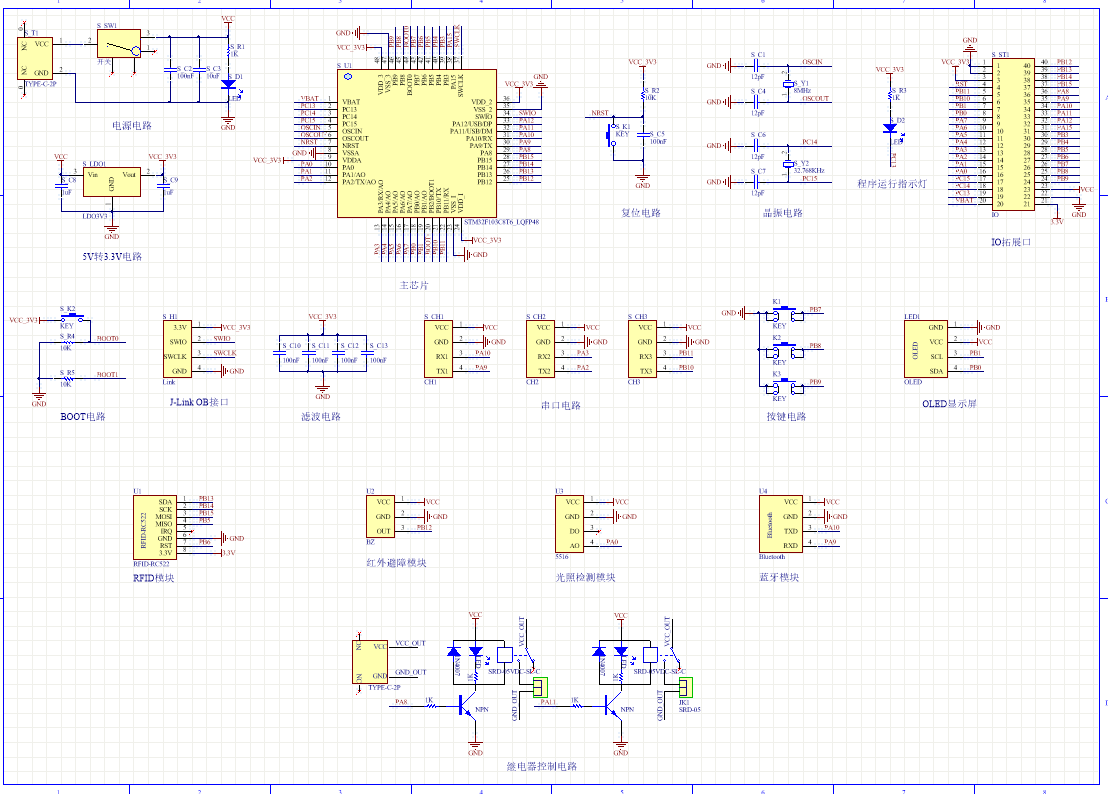1108x794 pixels.
Task: Click the RFID模块 section label
Action: [x=153, y=578]
